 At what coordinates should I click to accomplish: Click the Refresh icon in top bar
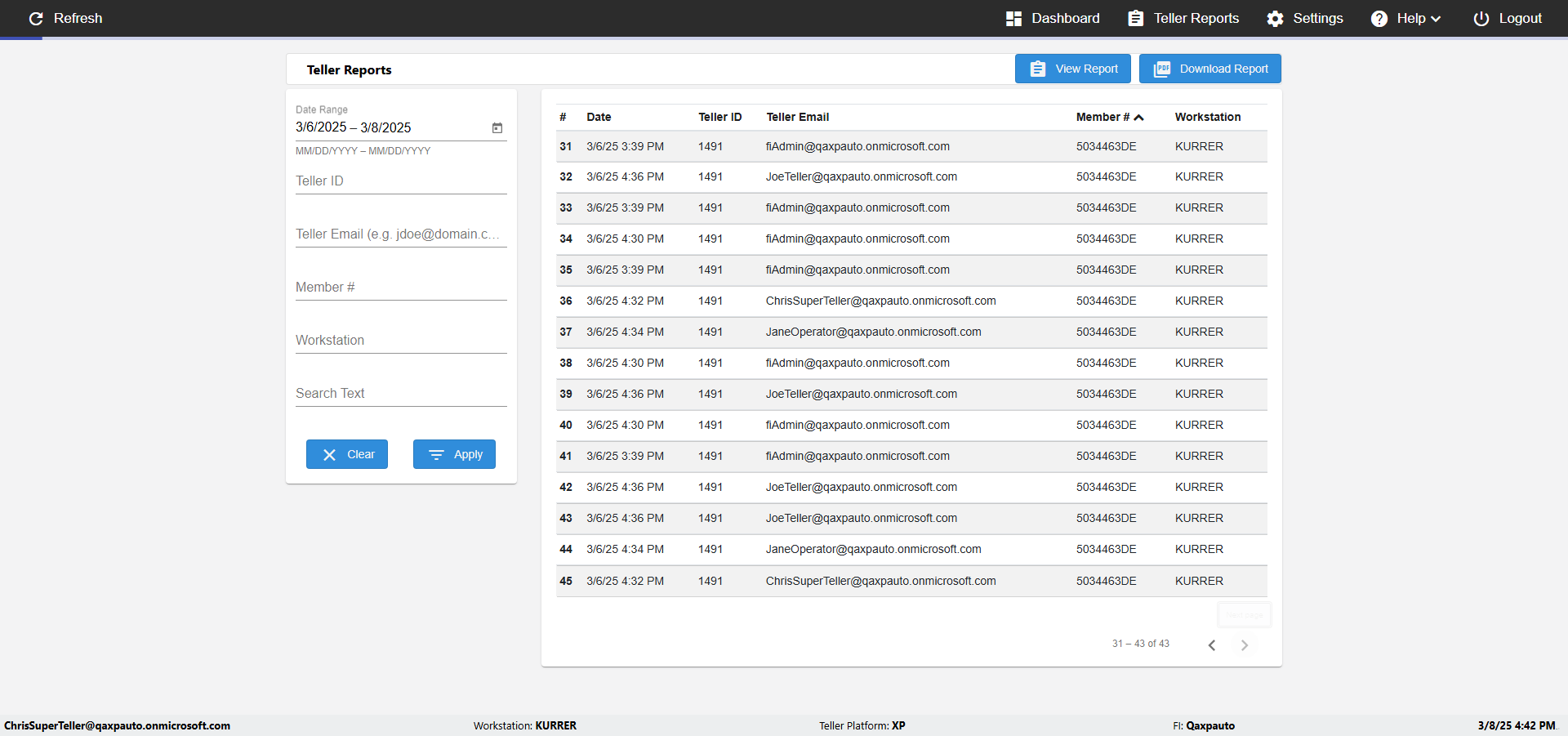[x=36, y=18]
